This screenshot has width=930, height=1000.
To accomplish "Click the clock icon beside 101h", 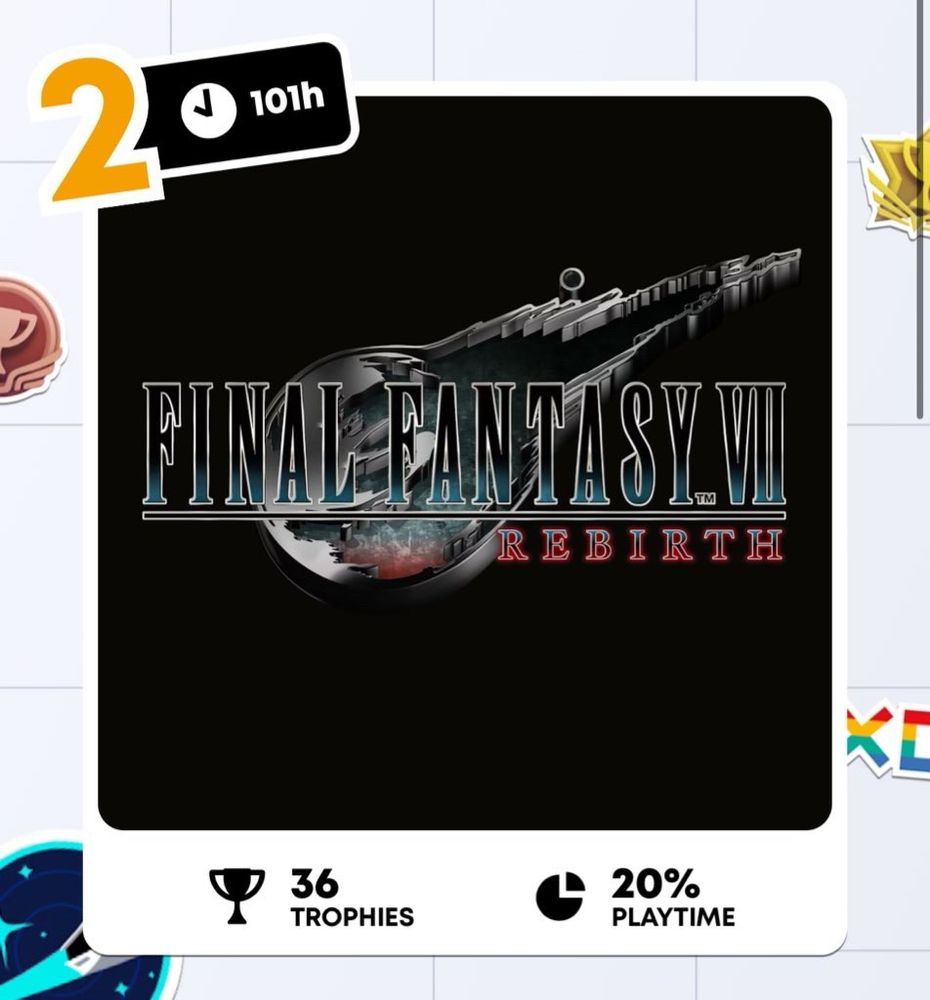I will [208, 110].
